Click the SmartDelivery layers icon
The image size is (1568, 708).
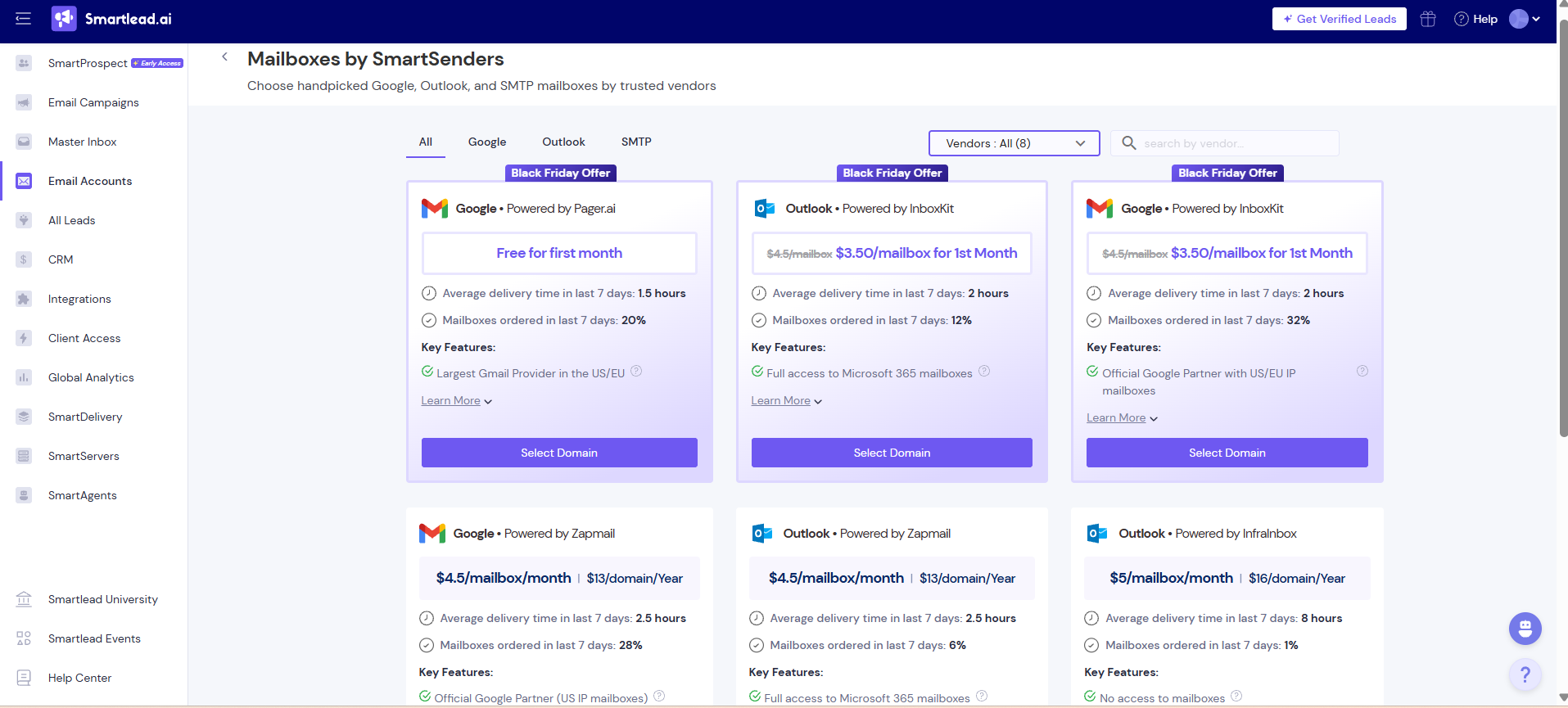pyautogui.click(x=24, y=417)
